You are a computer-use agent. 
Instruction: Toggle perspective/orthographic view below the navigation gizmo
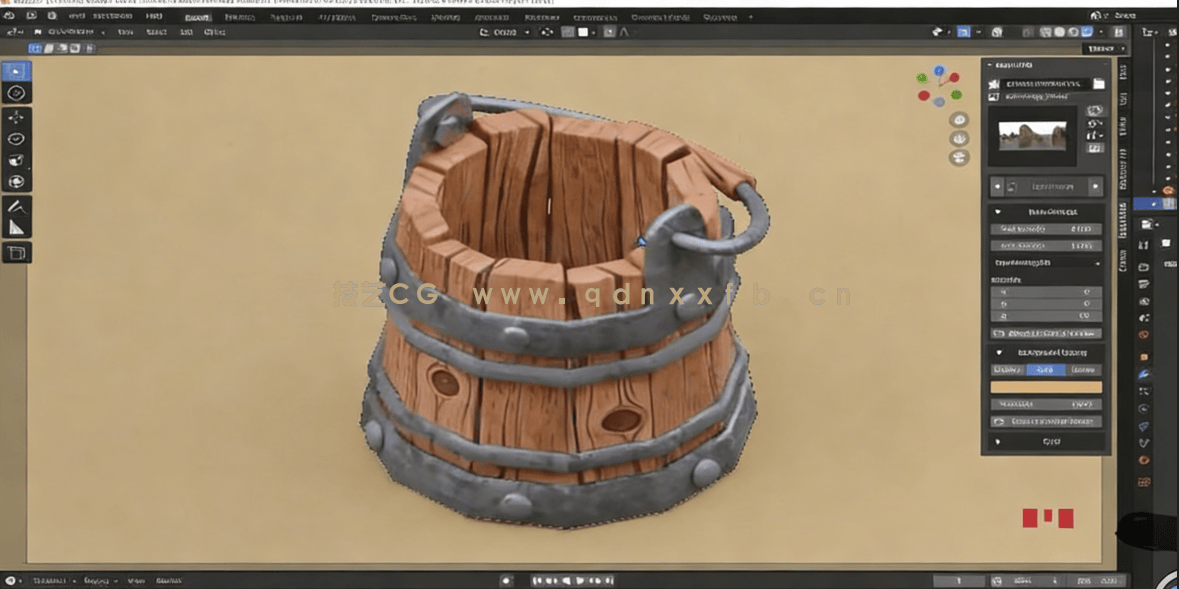pos(958,157)
